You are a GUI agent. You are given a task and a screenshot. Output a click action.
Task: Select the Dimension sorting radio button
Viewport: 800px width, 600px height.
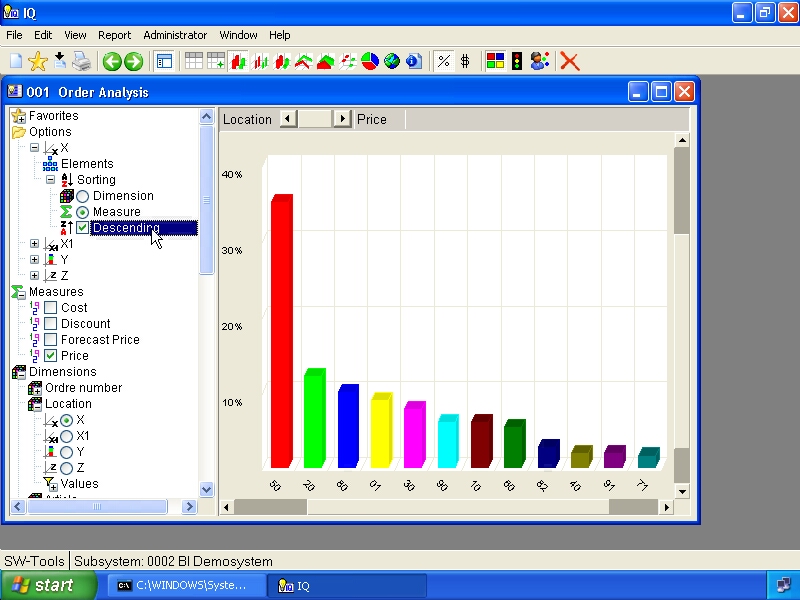82,196
